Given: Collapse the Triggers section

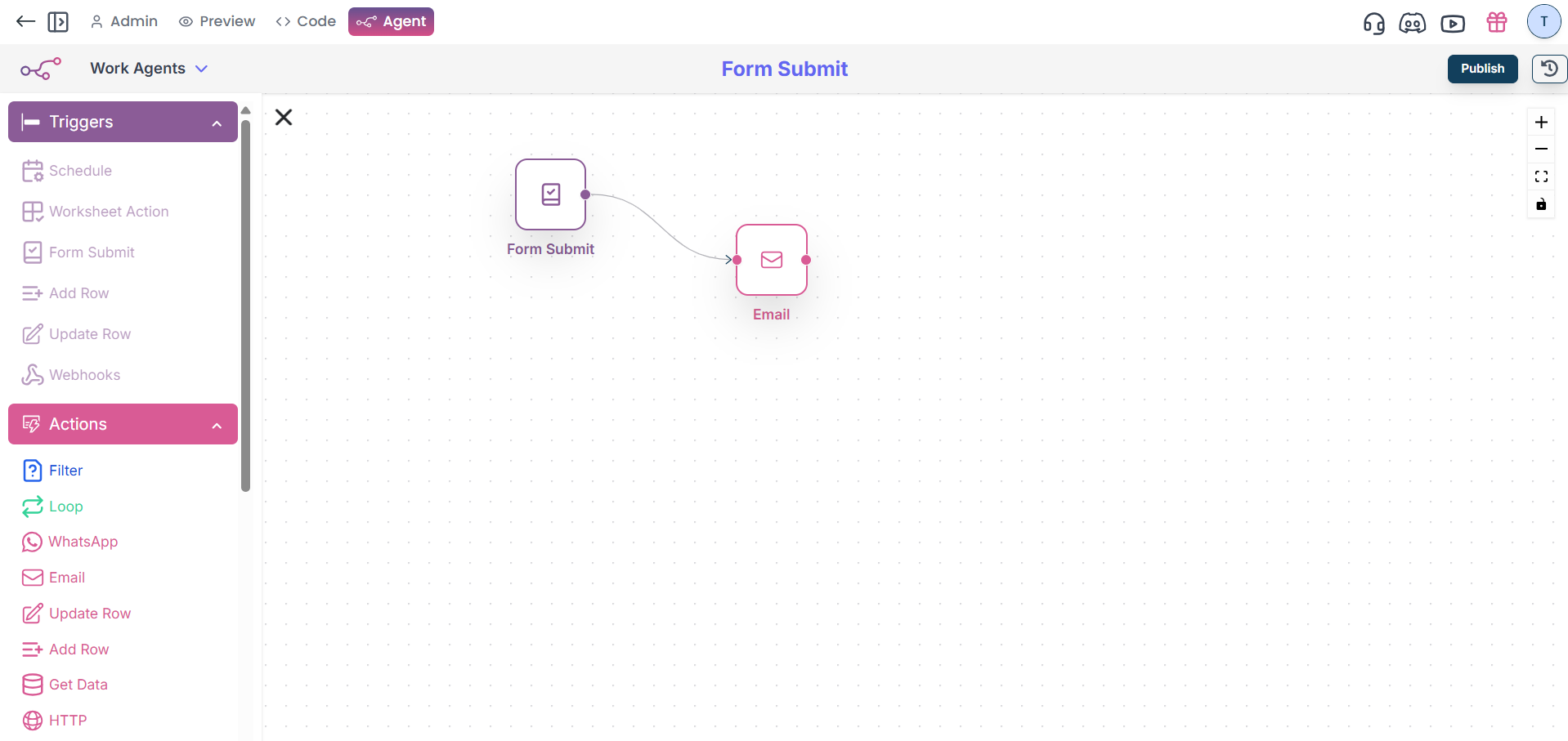Looking at the screenshot, I should click(217, 123).
